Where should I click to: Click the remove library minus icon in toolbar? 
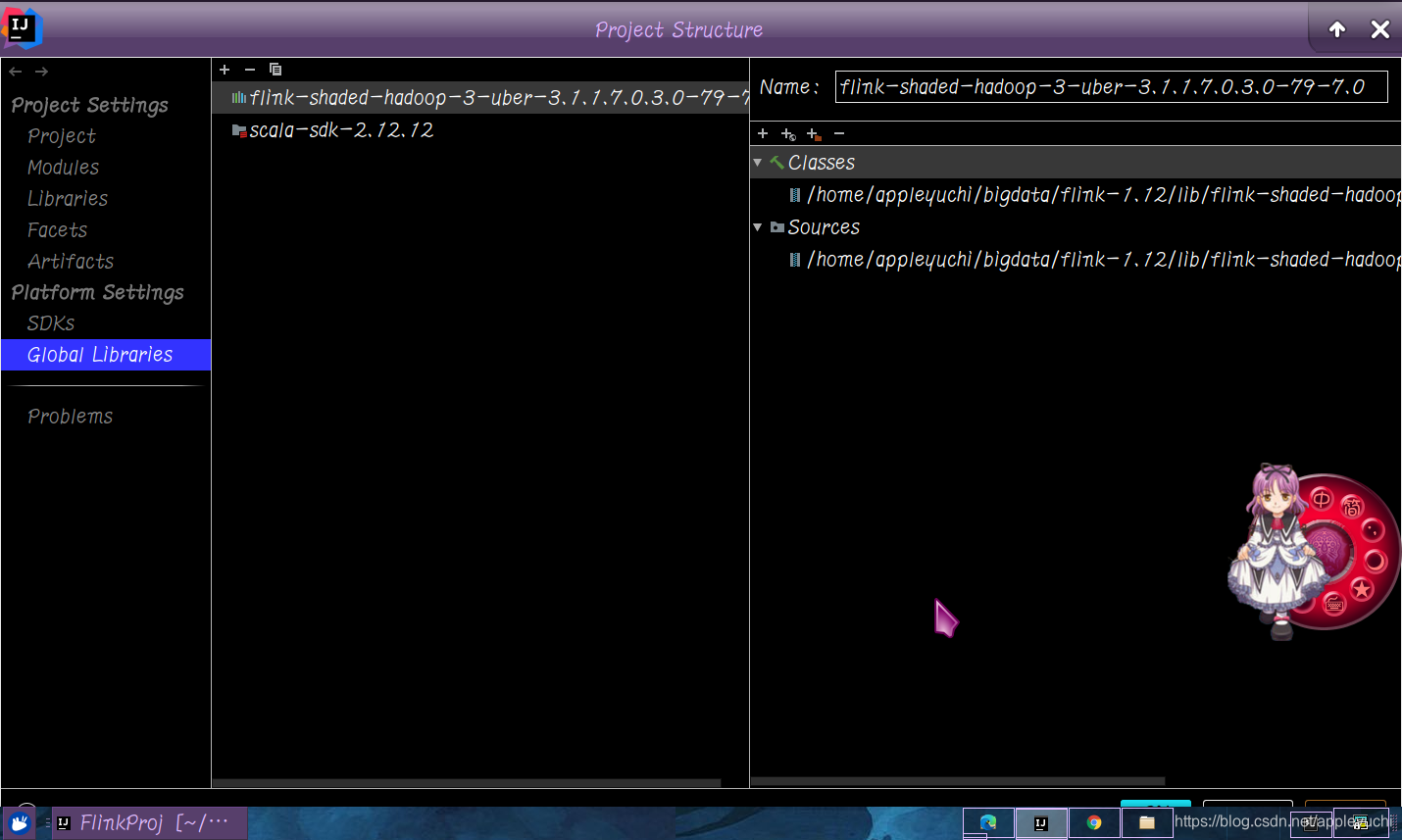tap(249, 70)
